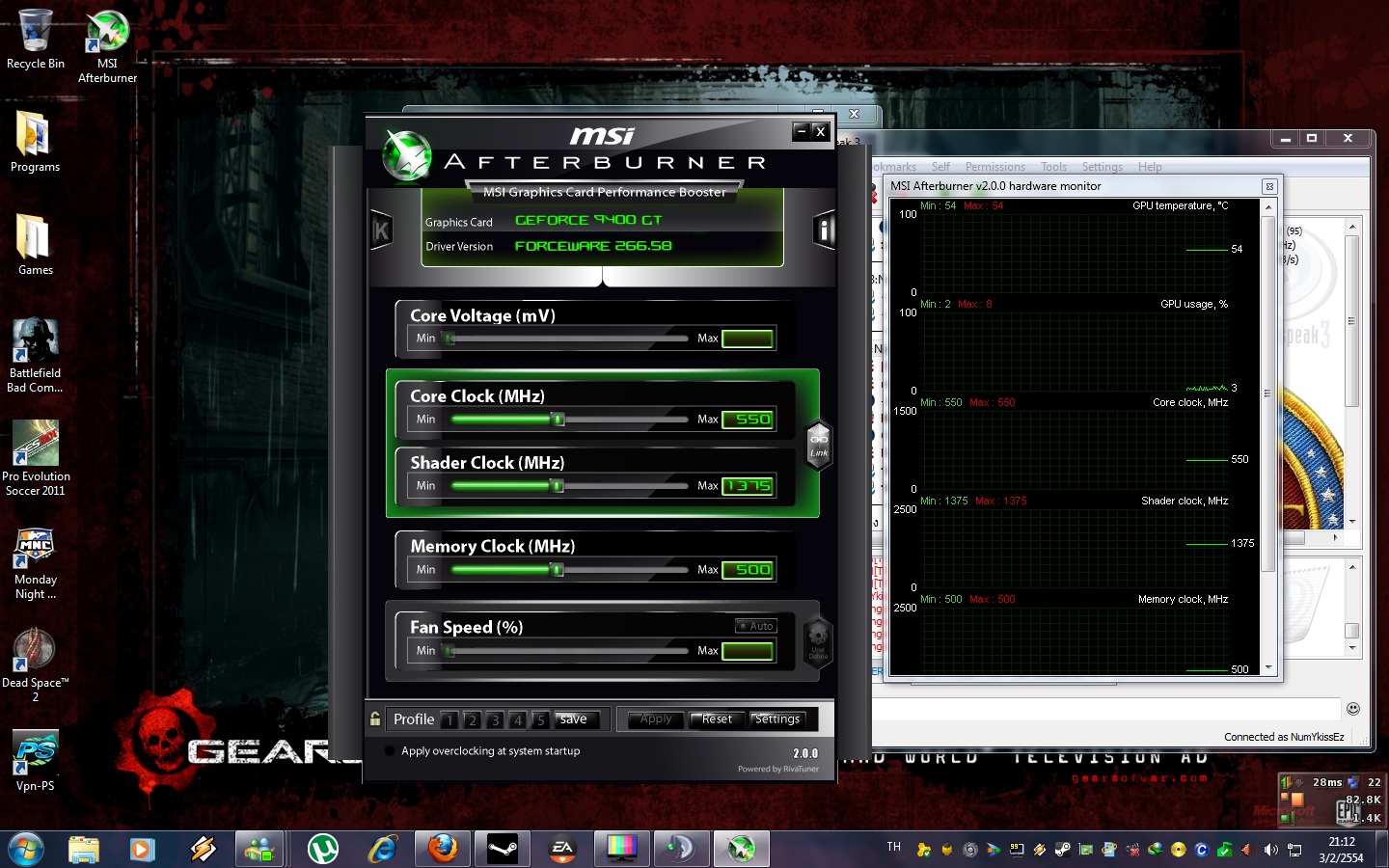Image resolution: width=1389 pixels, height=868 pixels.
Task: Select profile slot 2
Action: click(472, 719)
